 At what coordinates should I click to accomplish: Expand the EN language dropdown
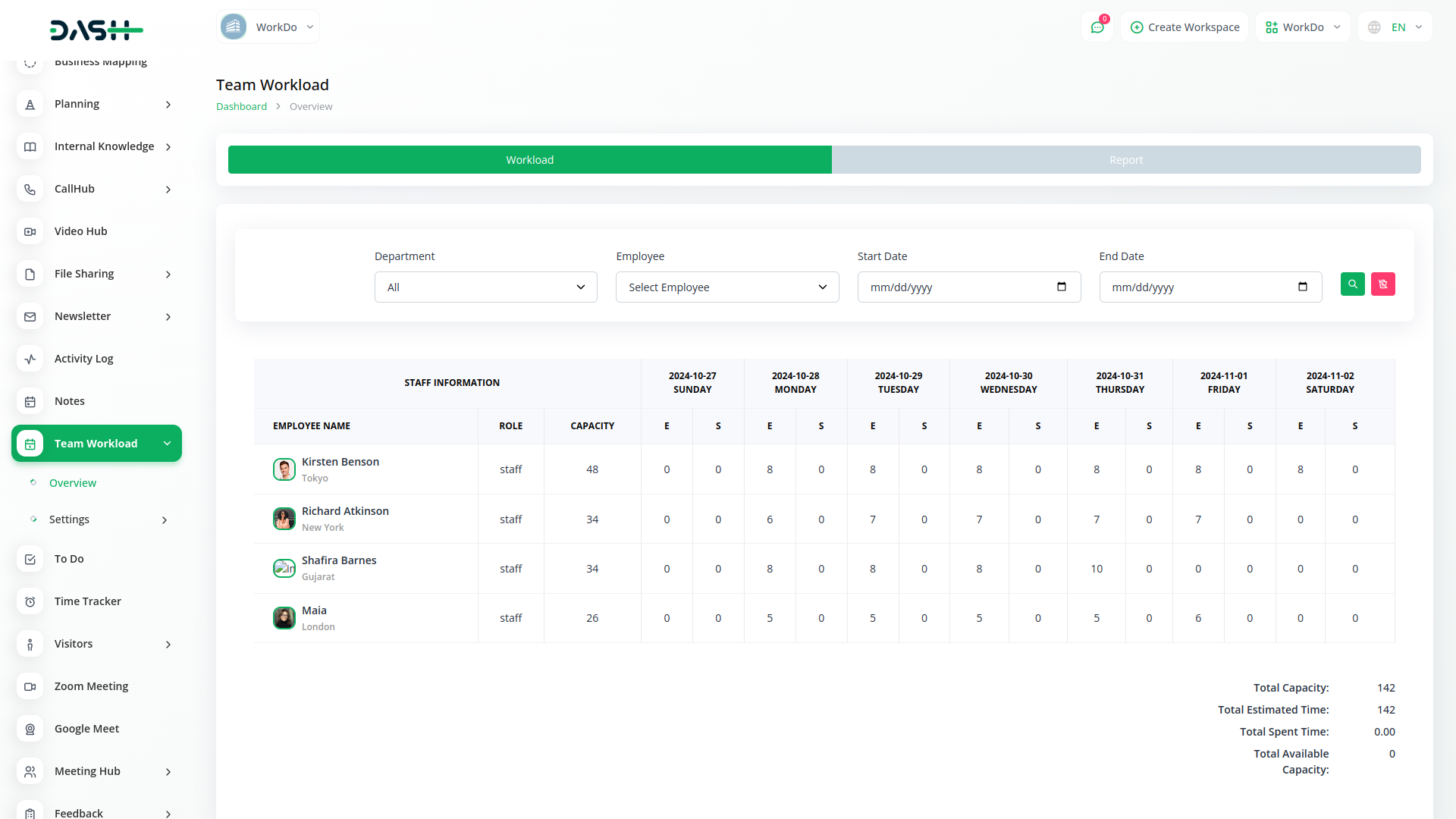coord(1396,27)
